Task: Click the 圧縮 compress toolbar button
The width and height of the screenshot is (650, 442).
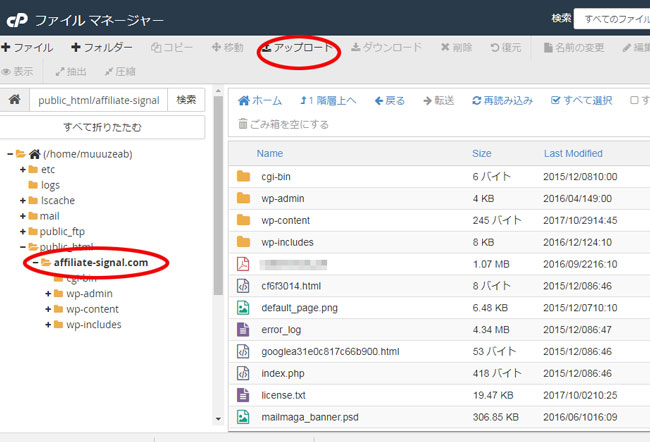Action: pos(120,72)
